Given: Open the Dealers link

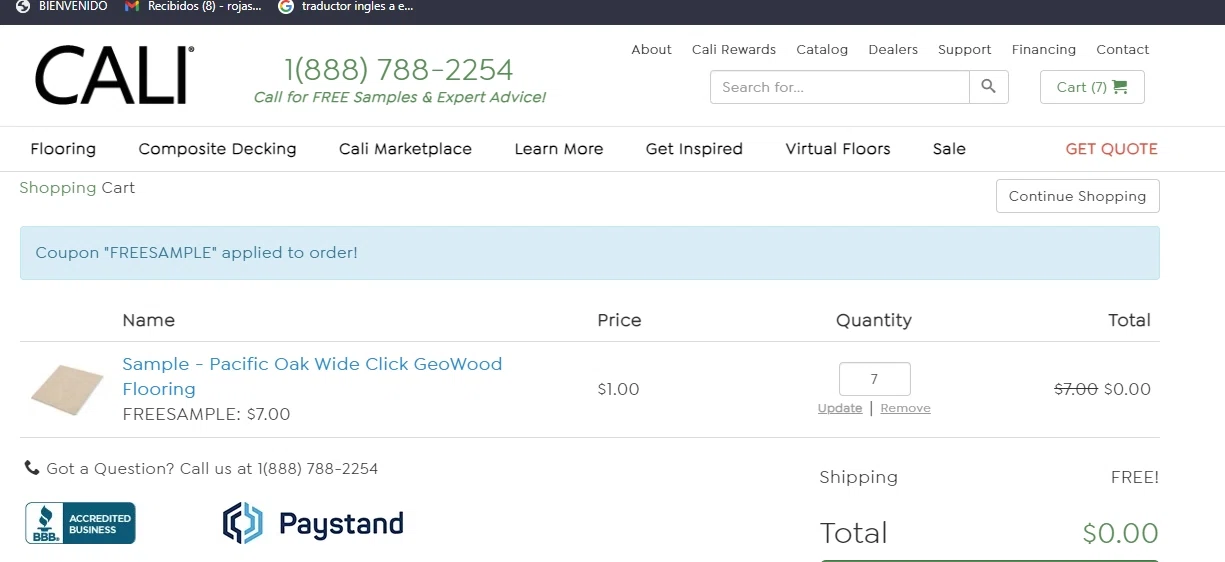Looking at the screenshot, I should pyautogui.click(x=893, y=49).
